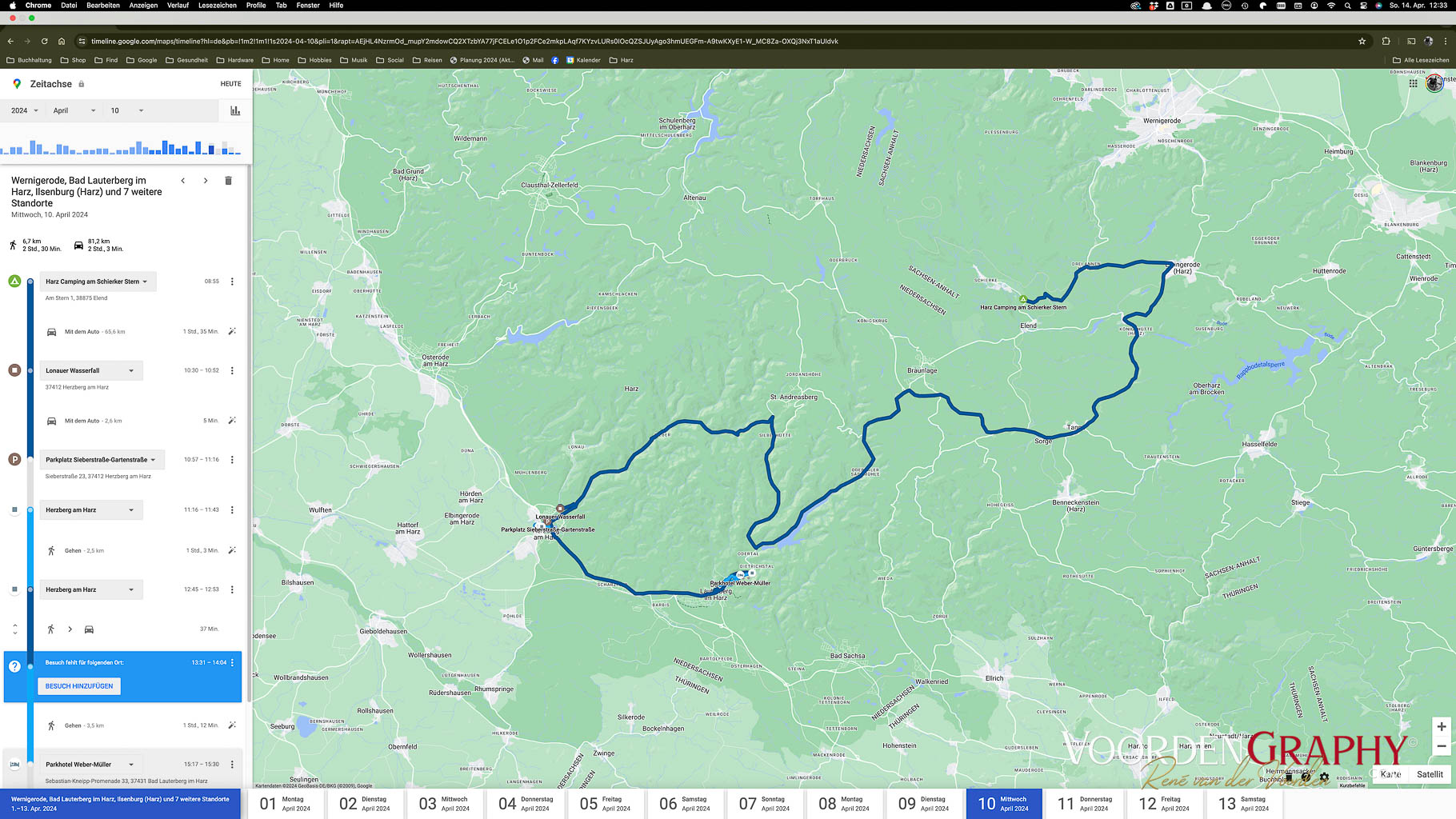Open options menu for Herzberg am Harz 11:16 stop
The width and height of the screenshot is (1456, 819).
(232, 509)
